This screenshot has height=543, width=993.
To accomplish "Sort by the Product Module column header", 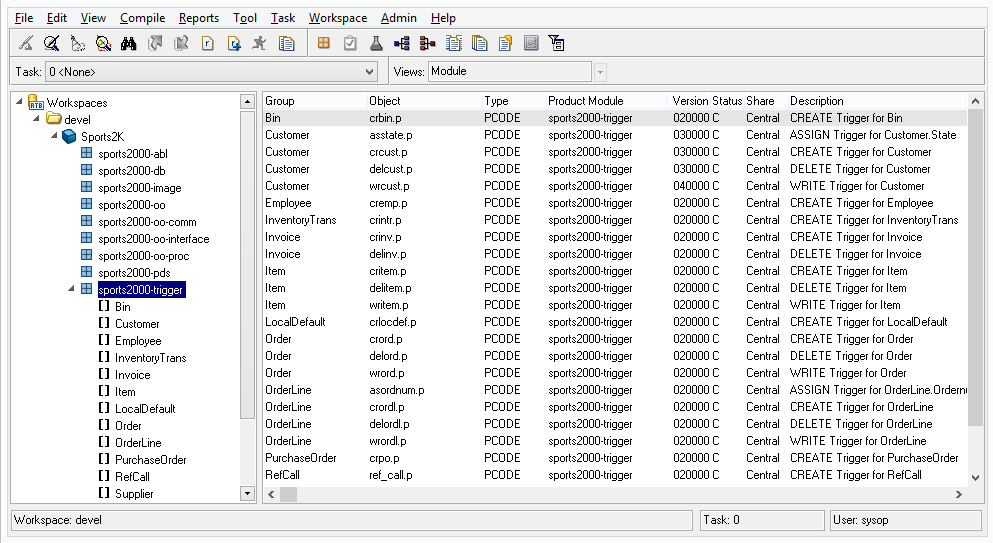I will point(606,101).
